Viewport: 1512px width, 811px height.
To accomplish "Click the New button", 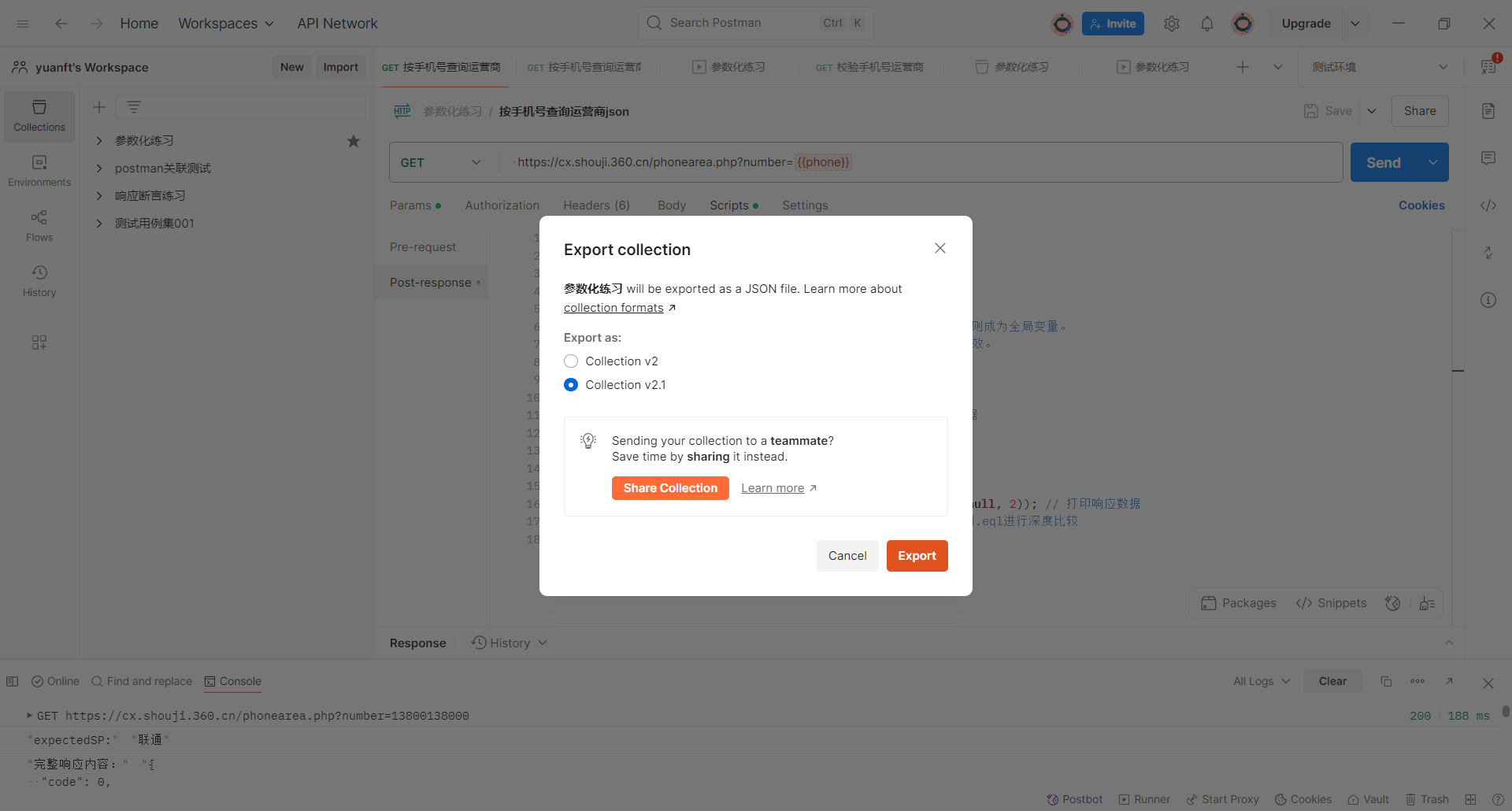I will [291, 67].
